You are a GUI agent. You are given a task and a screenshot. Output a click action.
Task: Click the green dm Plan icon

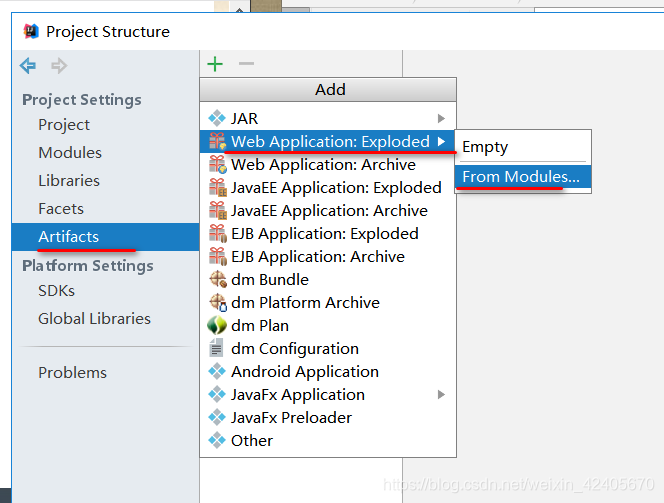tap(217, 325)
